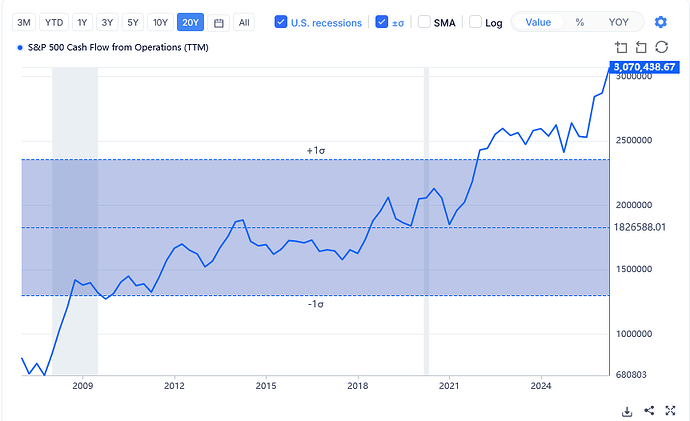Select the 3Y time range
Screen dimensions: 690x421
(107, 22)
